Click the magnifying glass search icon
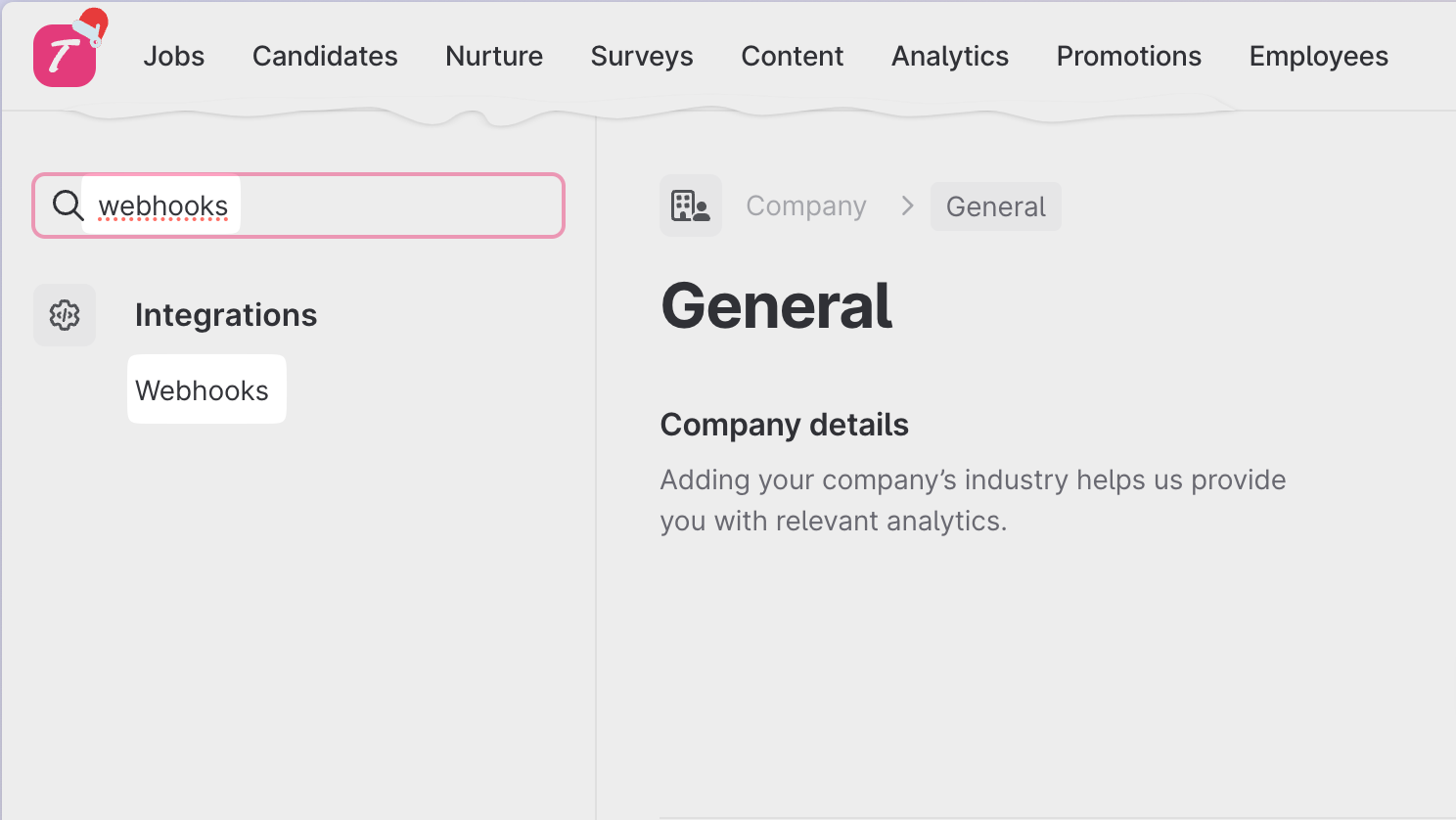The image size is (1456, 820). pyautogui.click(x=68, y=205)
